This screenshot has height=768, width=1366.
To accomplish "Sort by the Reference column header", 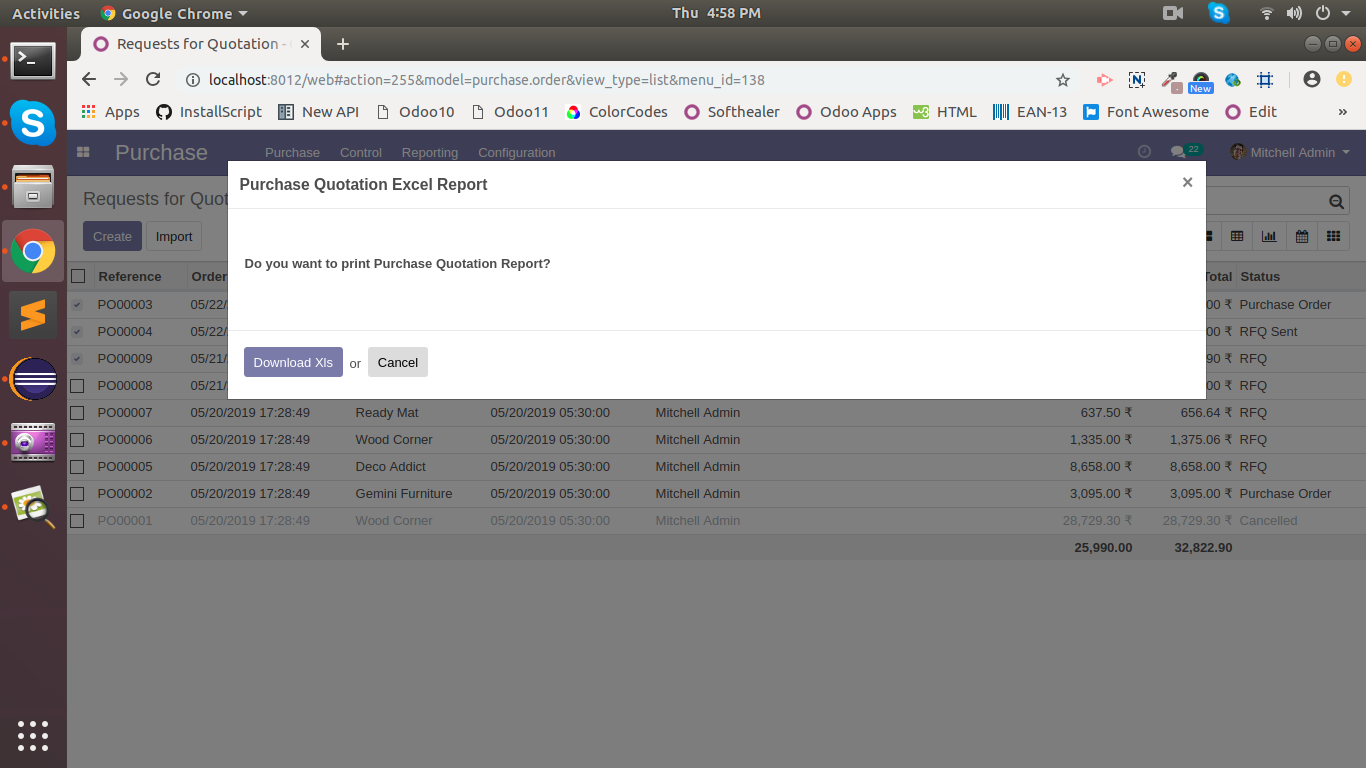I will tap(130, 276).
